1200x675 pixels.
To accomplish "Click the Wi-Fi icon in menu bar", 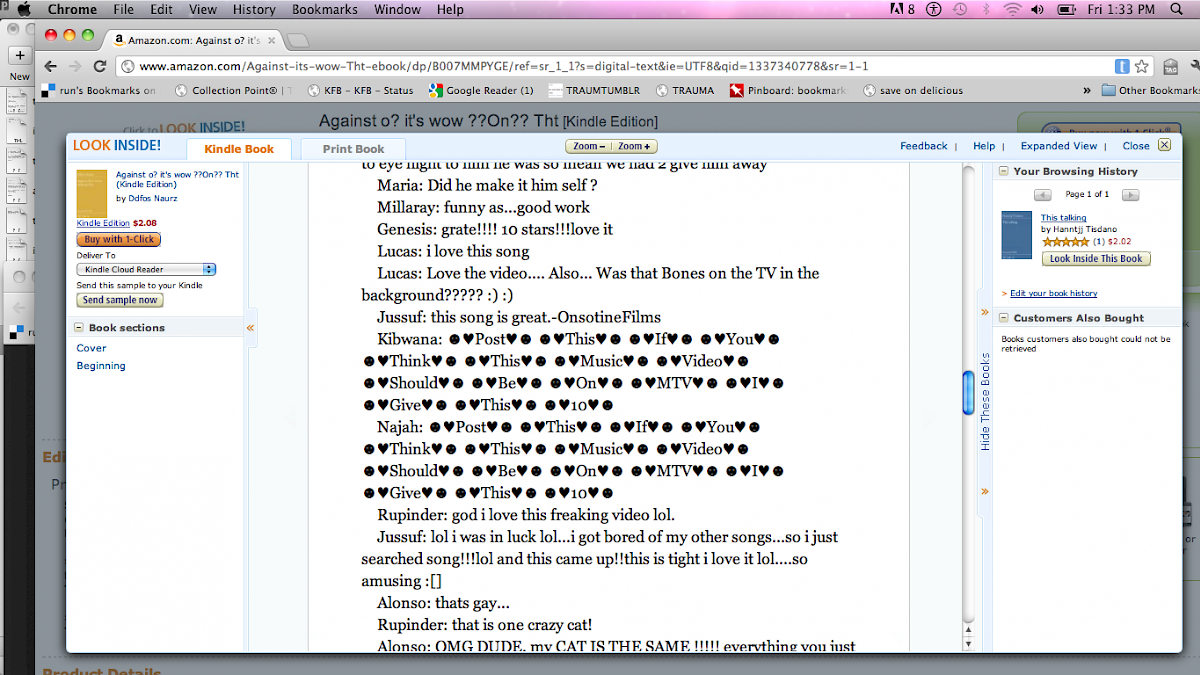I will 1012,9.
